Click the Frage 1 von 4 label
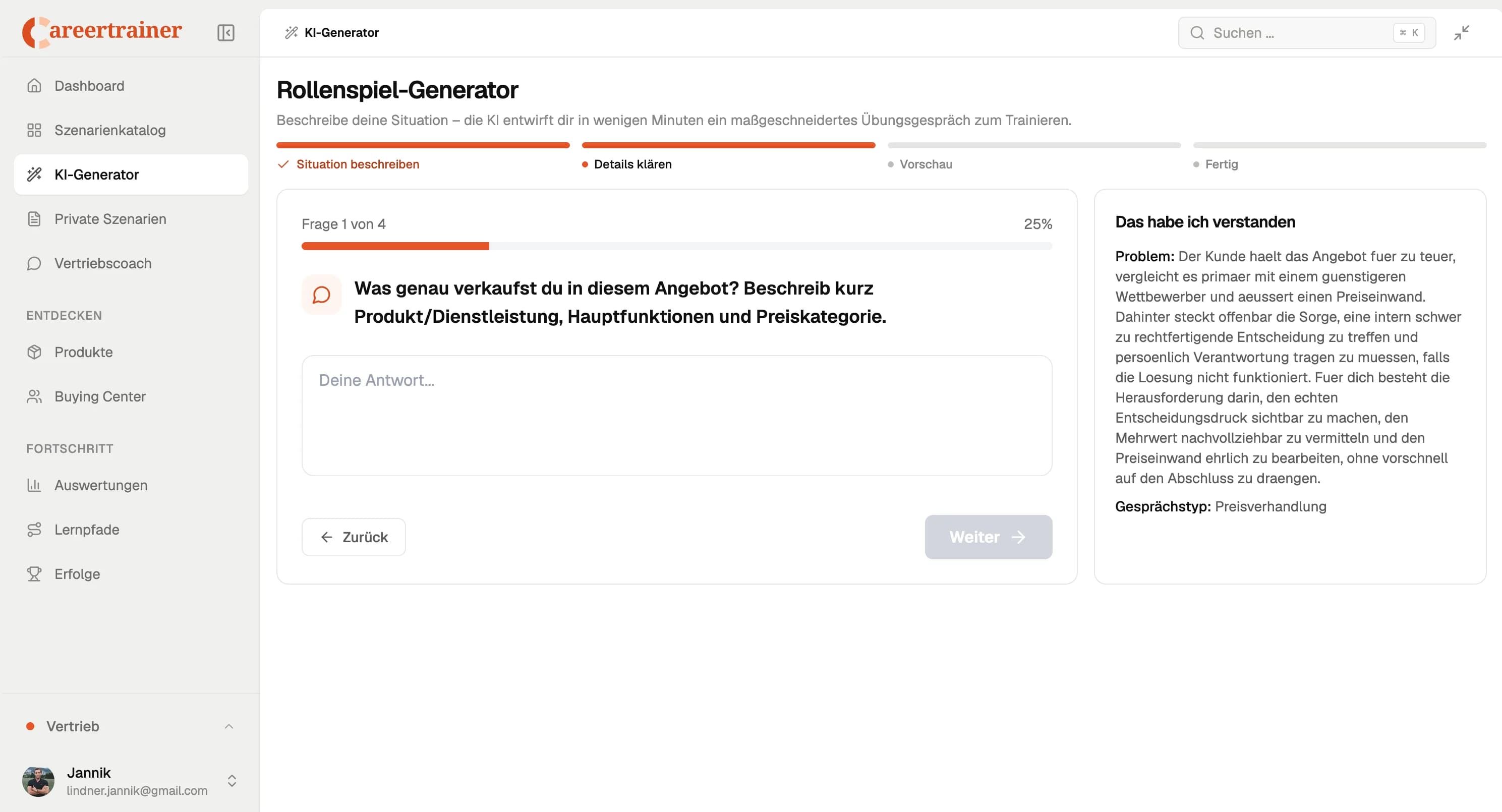1502x812 pixels. click(343, 224)
